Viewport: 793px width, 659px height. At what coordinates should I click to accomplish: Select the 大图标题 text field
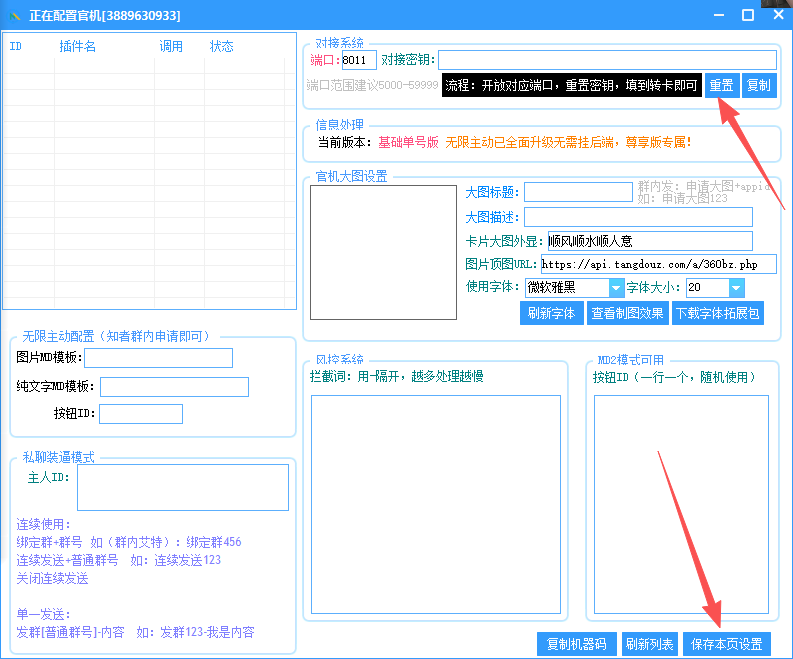577,192
